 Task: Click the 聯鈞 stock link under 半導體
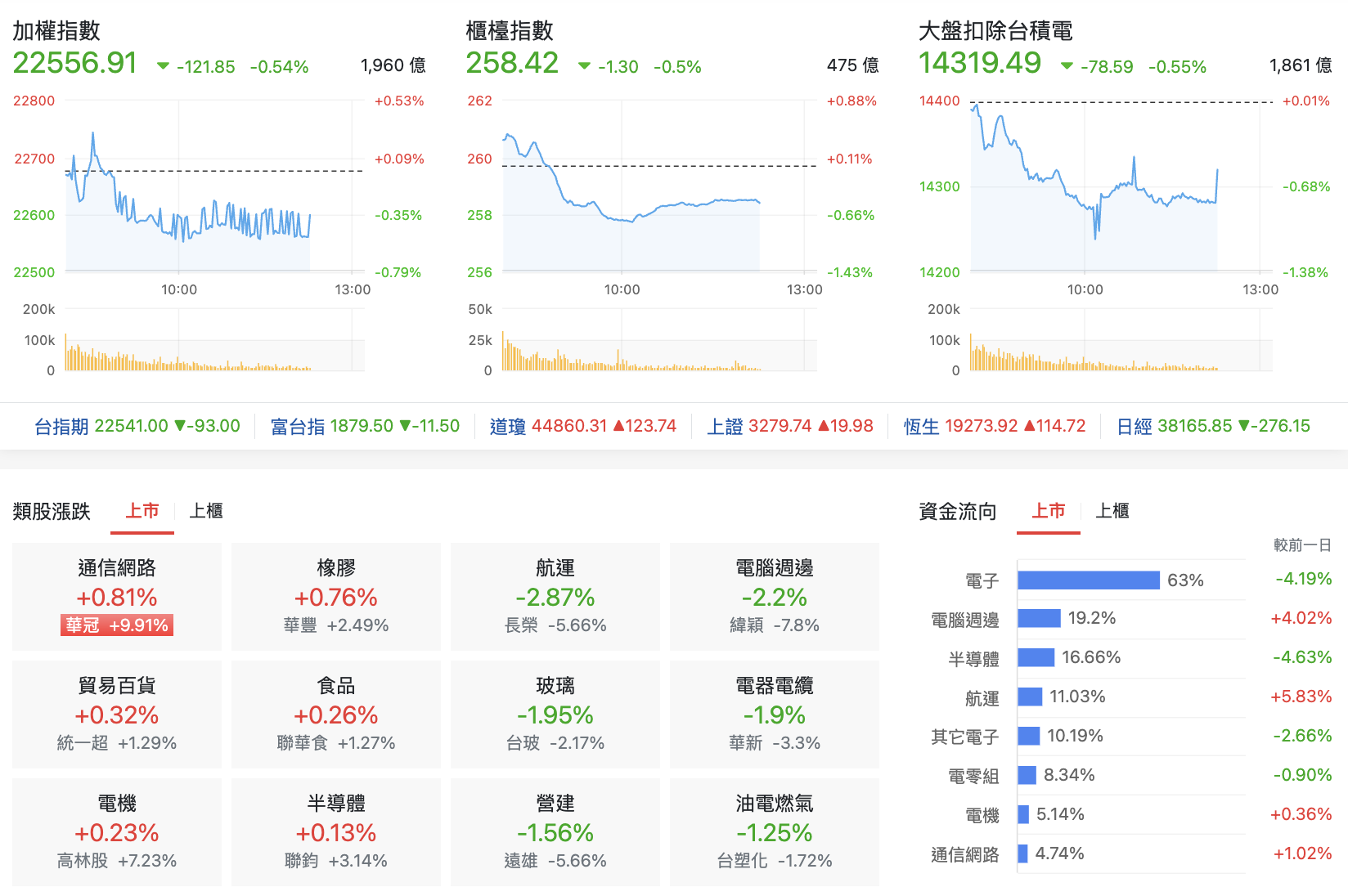coord(301,861)
